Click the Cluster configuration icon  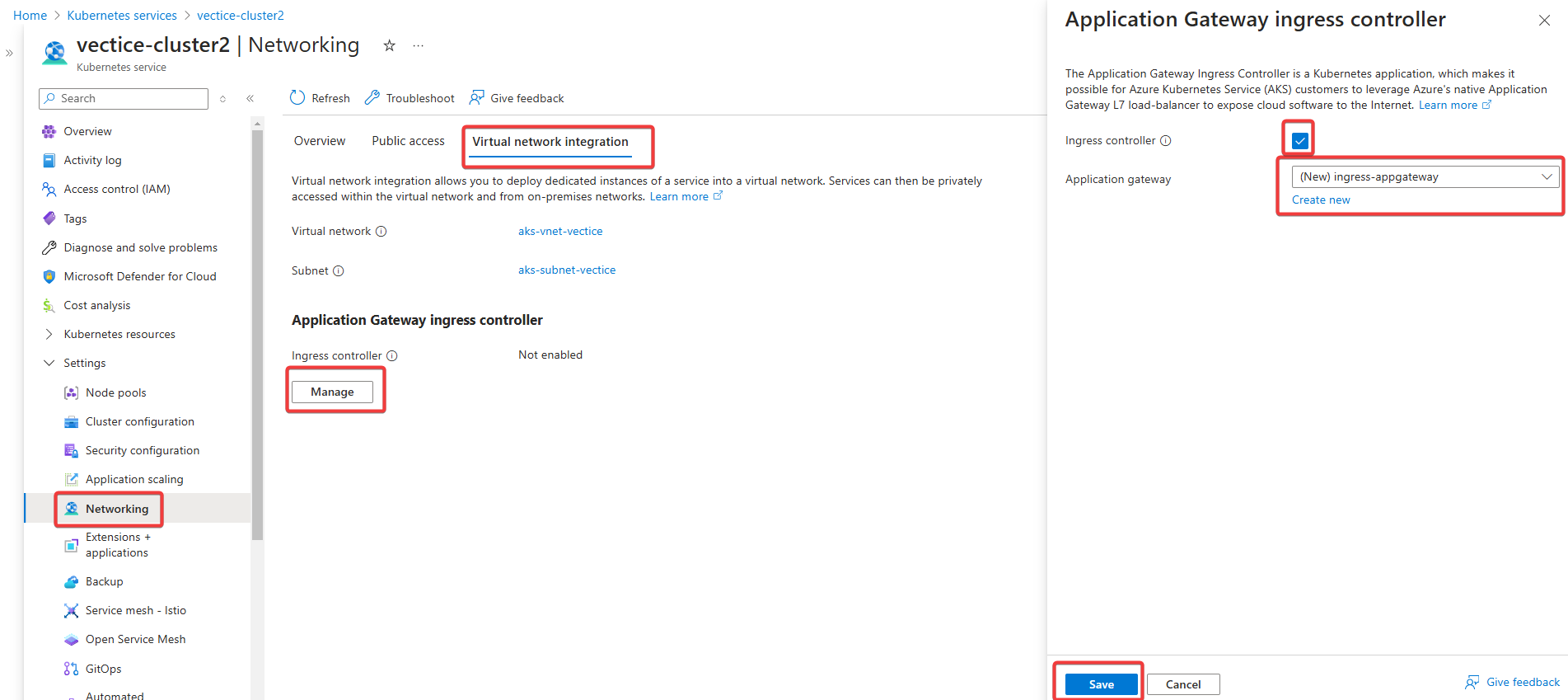click(72, 421)
